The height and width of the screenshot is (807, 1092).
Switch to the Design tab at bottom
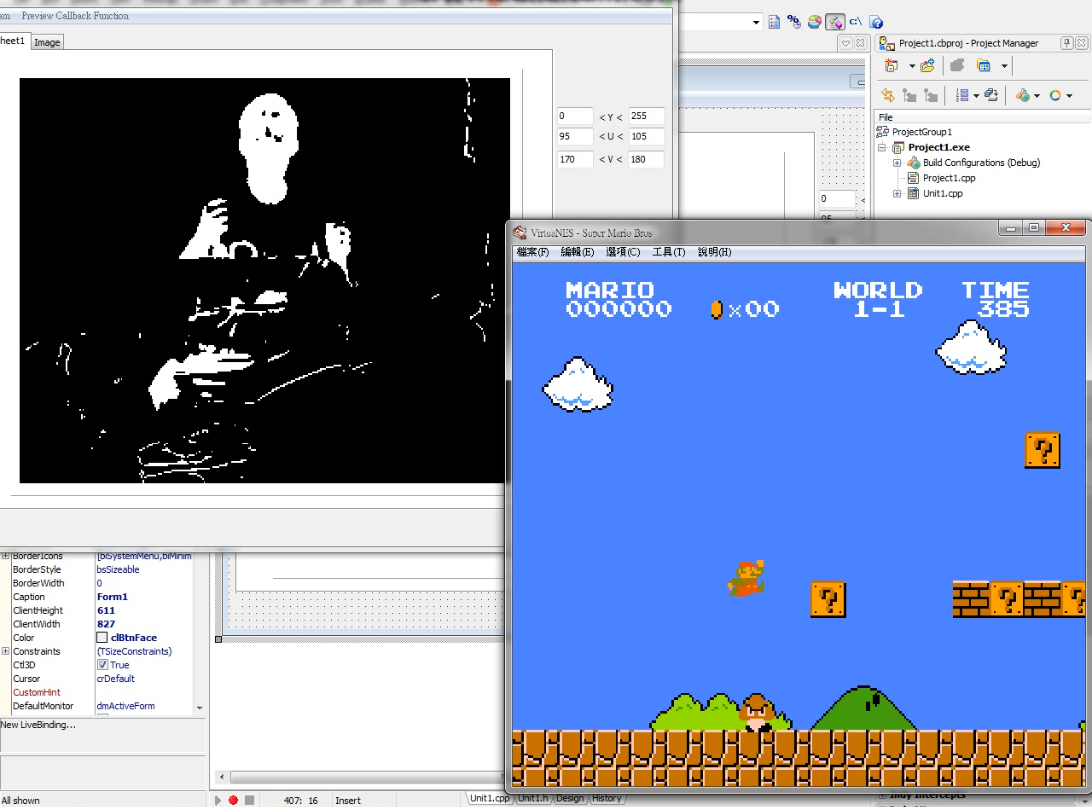pos(570,798)
